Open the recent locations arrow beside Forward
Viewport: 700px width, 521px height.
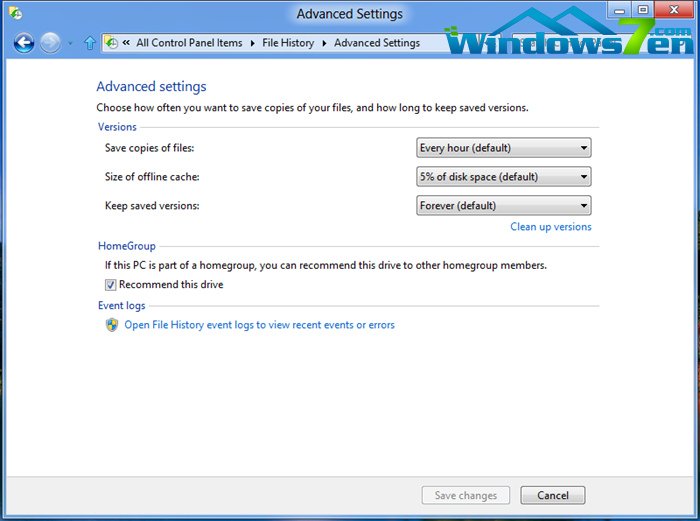pos(70,44)
